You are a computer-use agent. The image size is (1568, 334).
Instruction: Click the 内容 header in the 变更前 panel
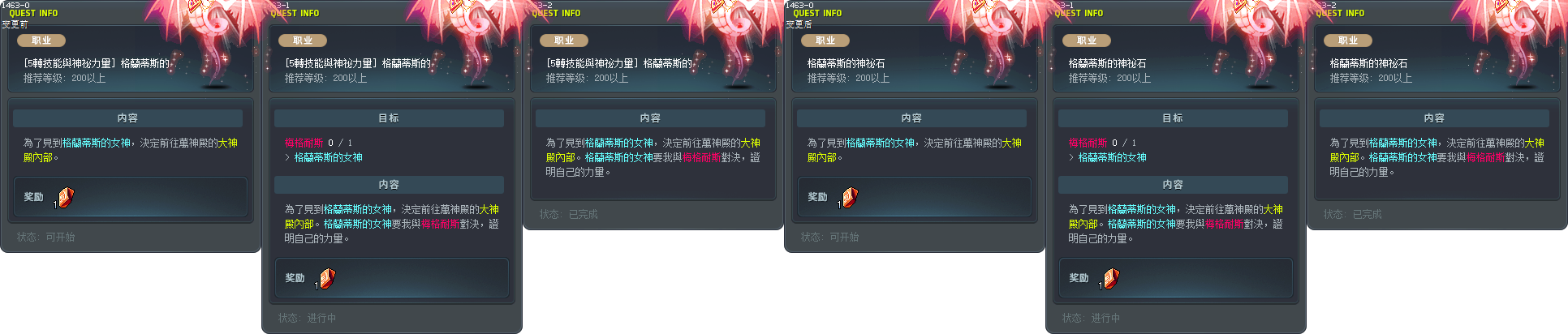(x=127, y=118)
